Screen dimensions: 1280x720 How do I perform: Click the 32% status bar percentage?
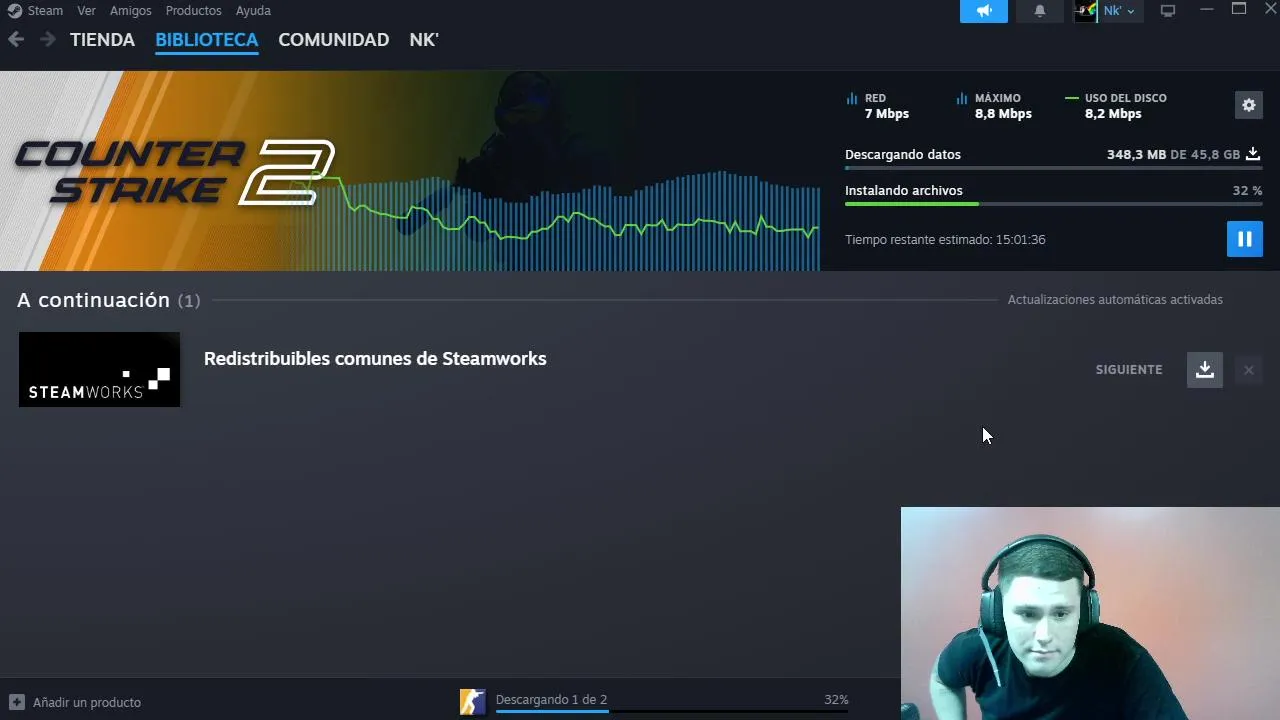pos(836,700)
